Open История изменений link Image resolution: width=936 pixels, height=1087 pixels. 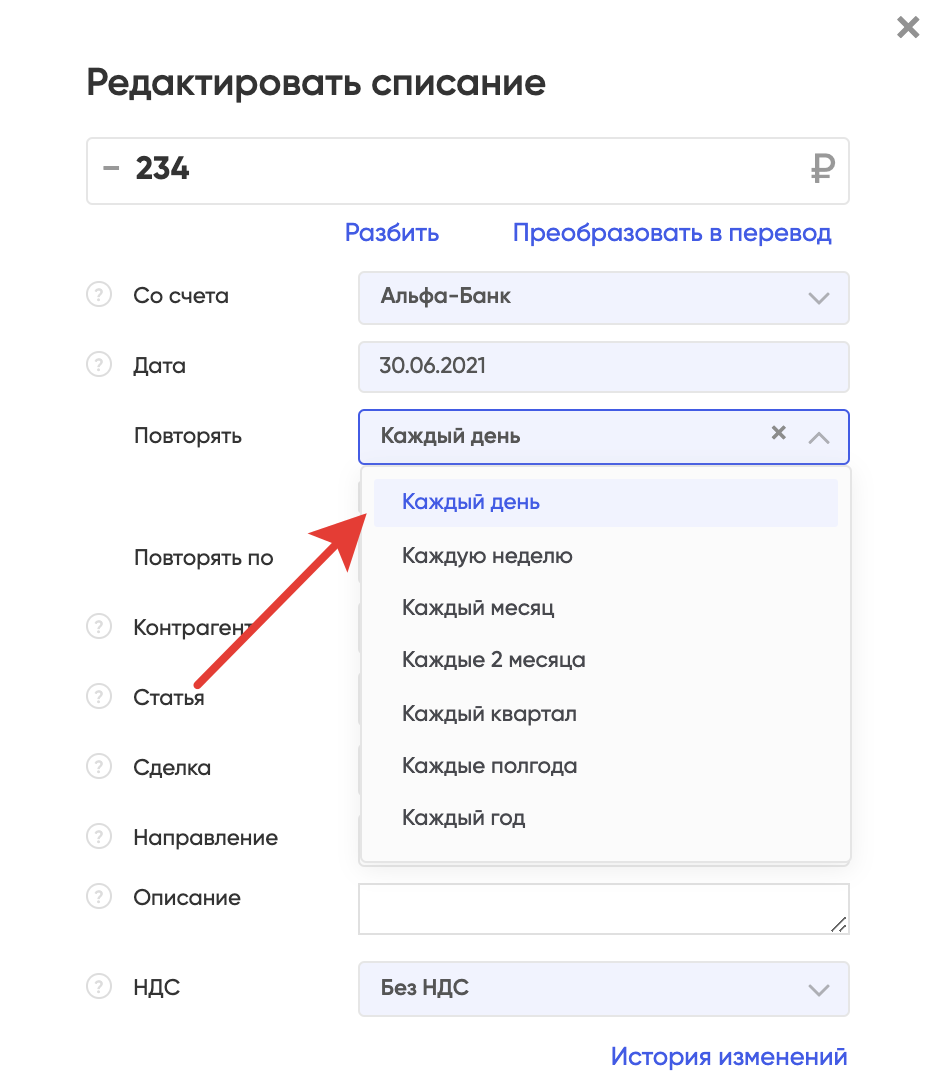tap(729, 1056)
